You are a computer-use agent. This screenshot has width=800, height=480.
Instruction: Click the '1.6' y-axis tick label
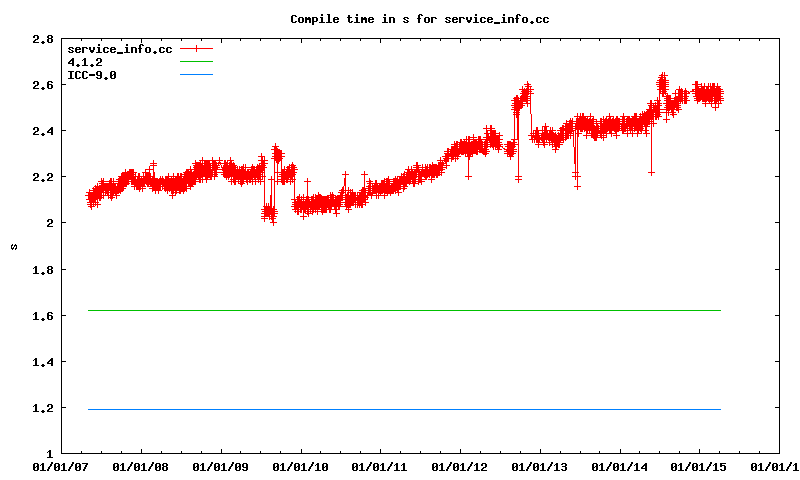click(42, 316)
